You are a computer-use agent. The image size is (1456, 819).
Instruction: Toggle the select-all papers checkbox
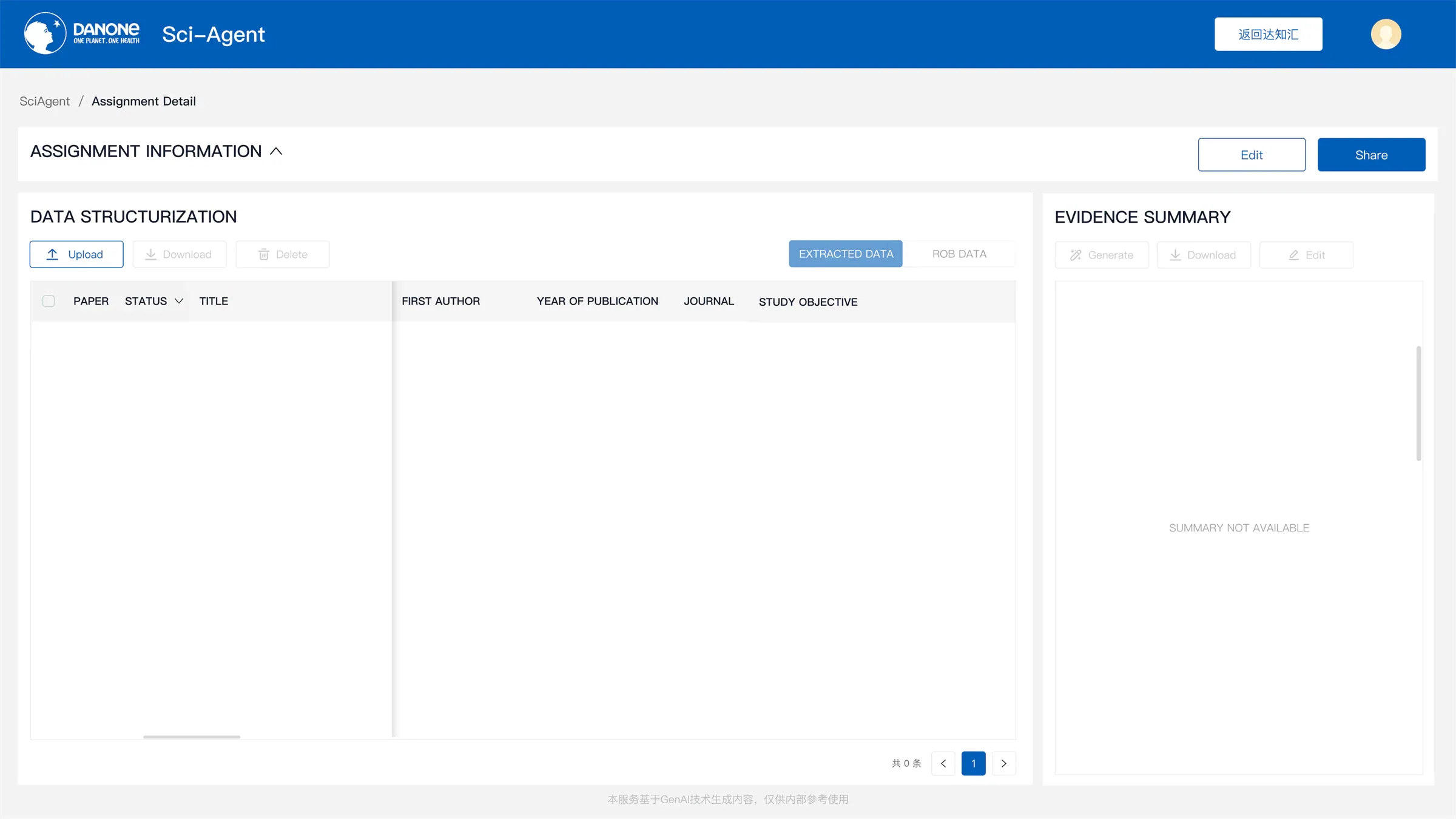point(49,301)
